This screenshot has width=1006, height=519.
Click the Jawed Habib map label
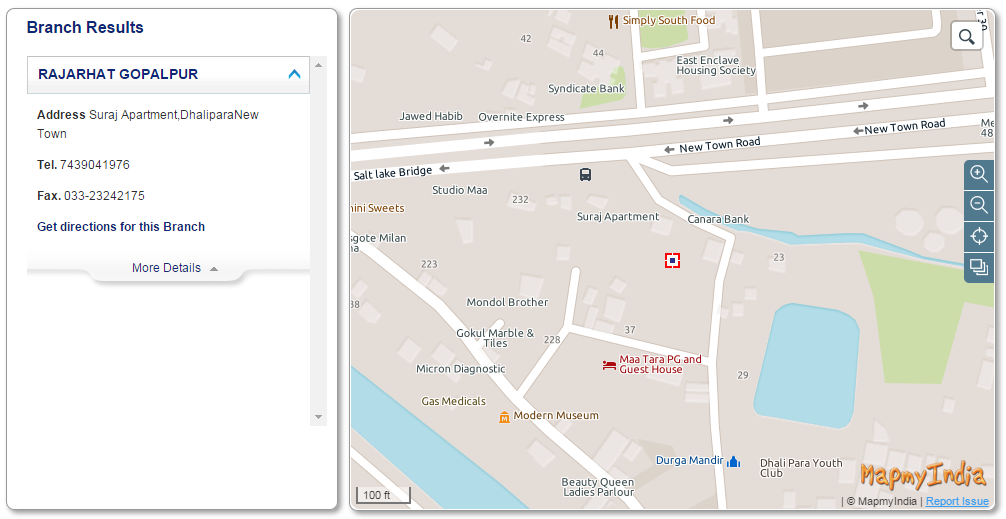(x=431, y=116)
